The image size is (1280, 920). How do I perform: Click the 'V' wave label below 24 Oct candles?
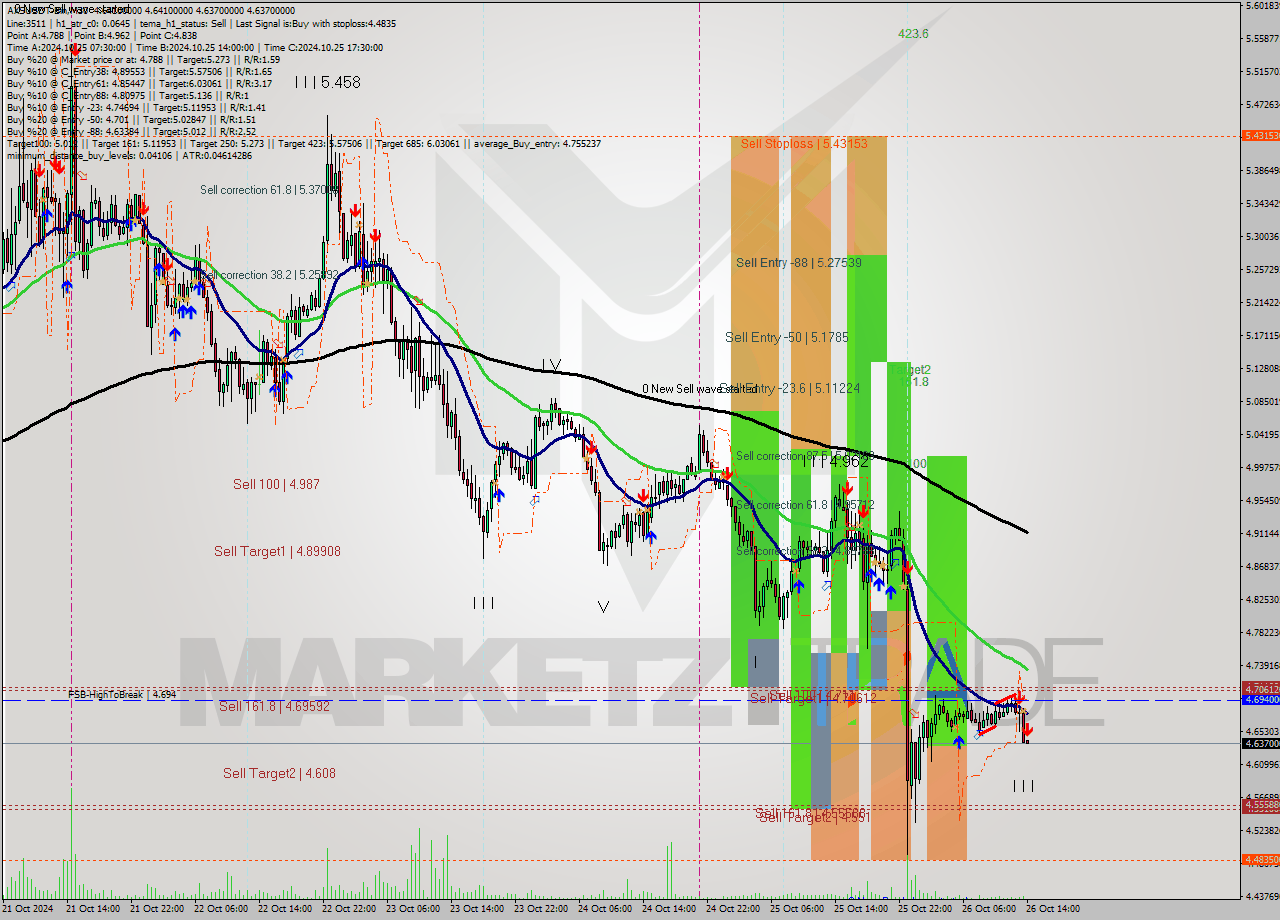[602, 606]
